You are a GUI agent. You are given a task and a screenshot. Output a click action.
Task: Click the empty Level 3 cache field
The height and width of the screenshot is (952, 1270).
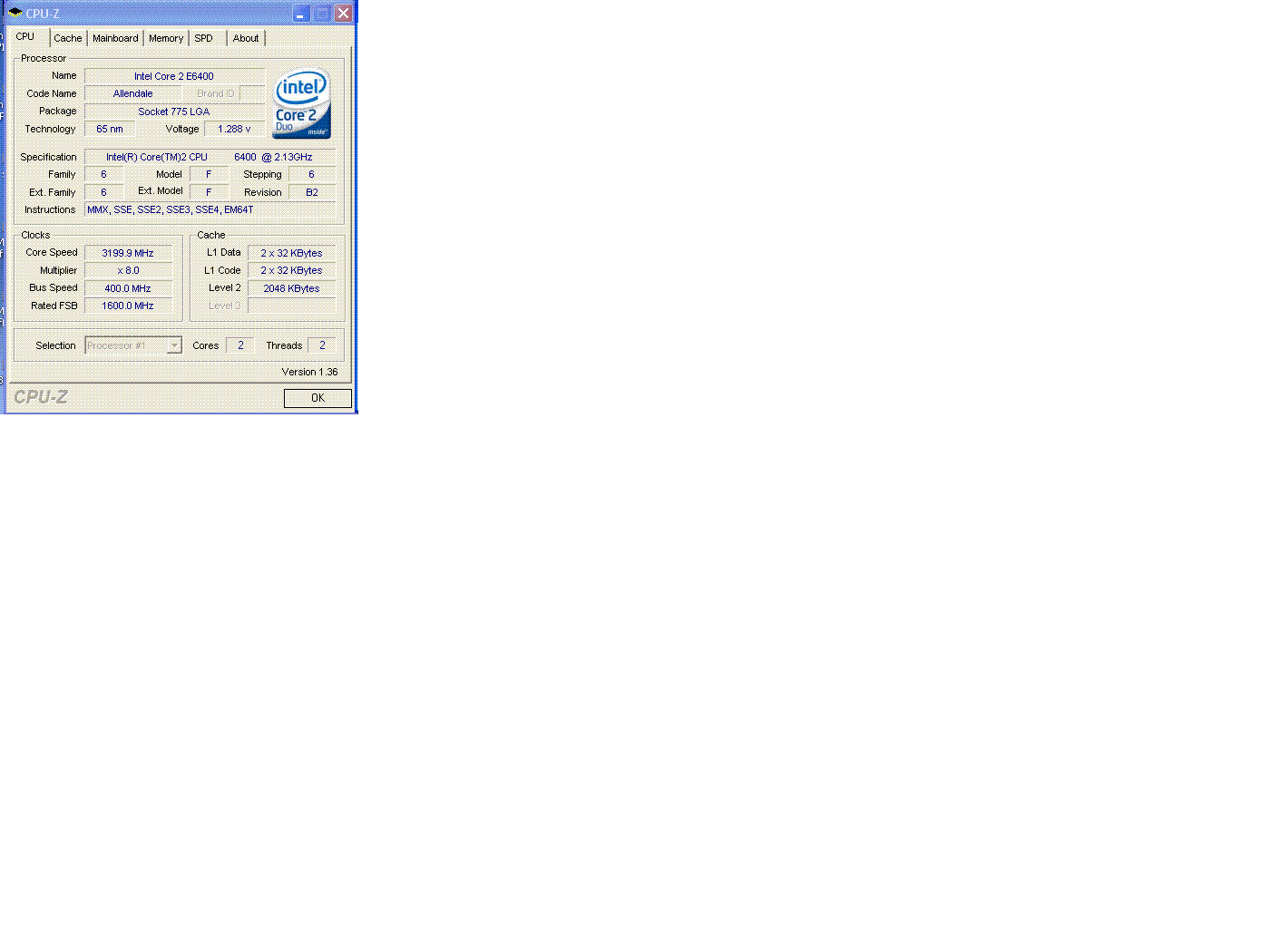click(291, 306)
